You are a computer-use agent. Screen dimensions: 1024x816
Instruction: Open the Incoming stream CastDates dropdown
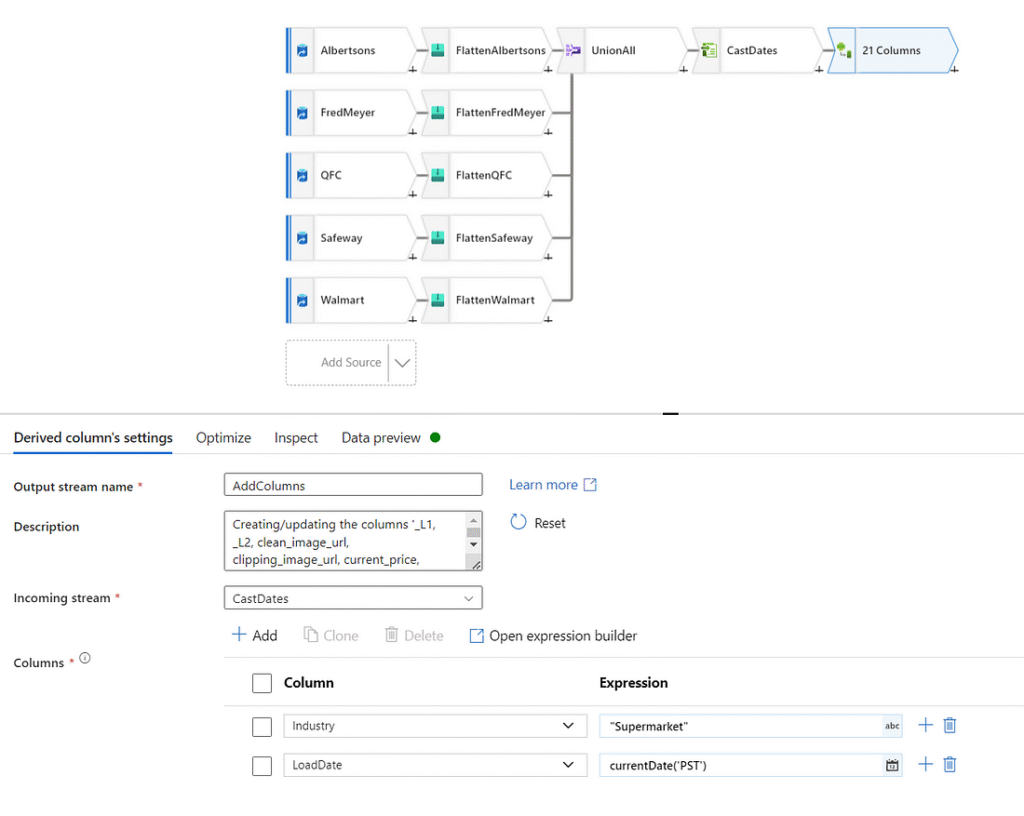[353, 598]
